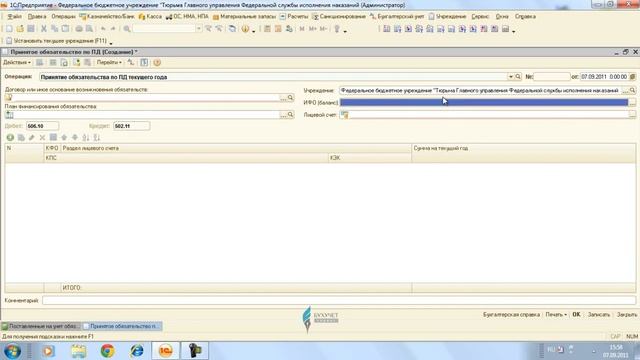
Task: Click into the Комментарий input field
Action: tap(339, 300)
